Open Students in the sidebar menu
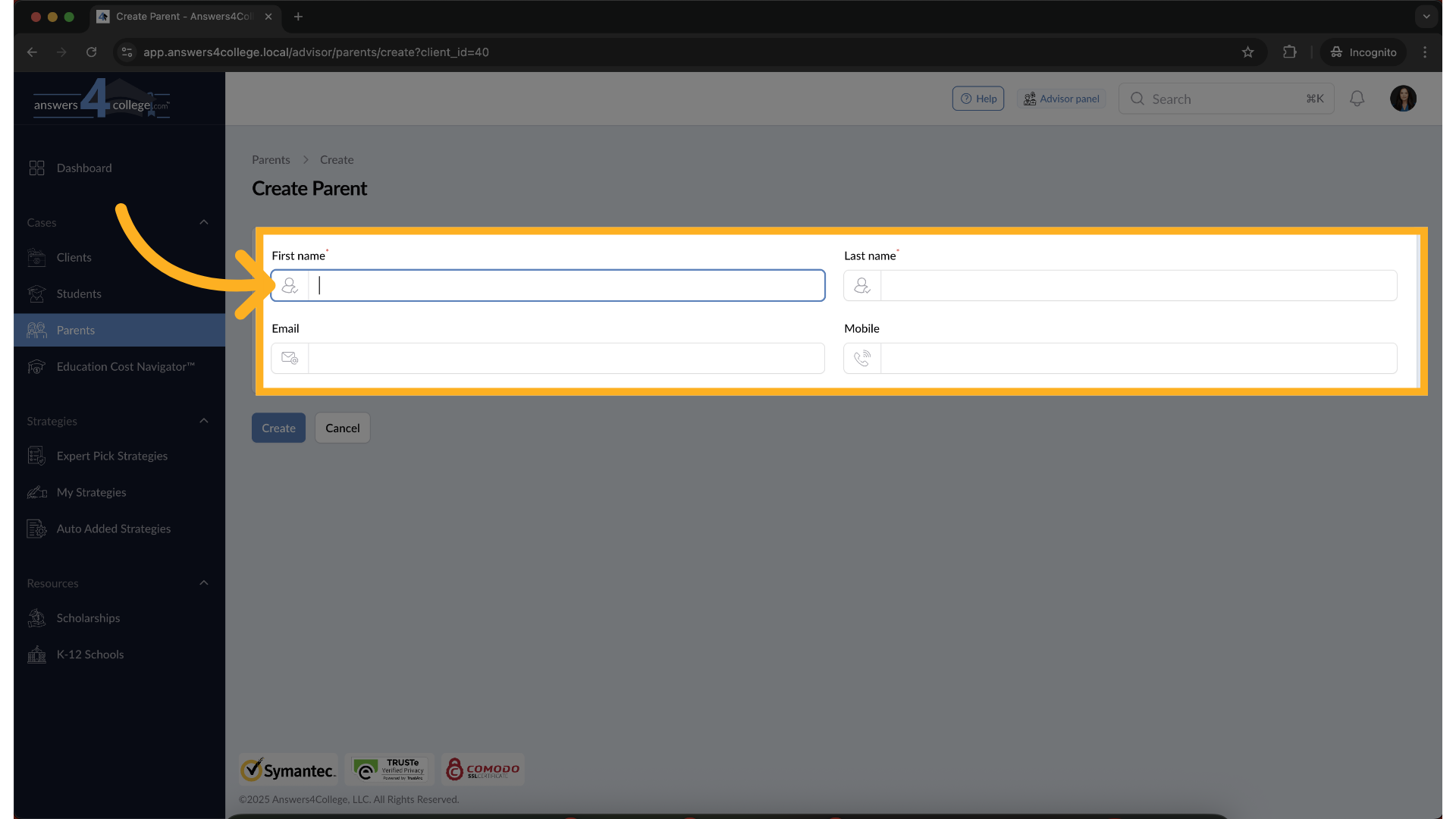The image size is (1456, 819). 79,293
